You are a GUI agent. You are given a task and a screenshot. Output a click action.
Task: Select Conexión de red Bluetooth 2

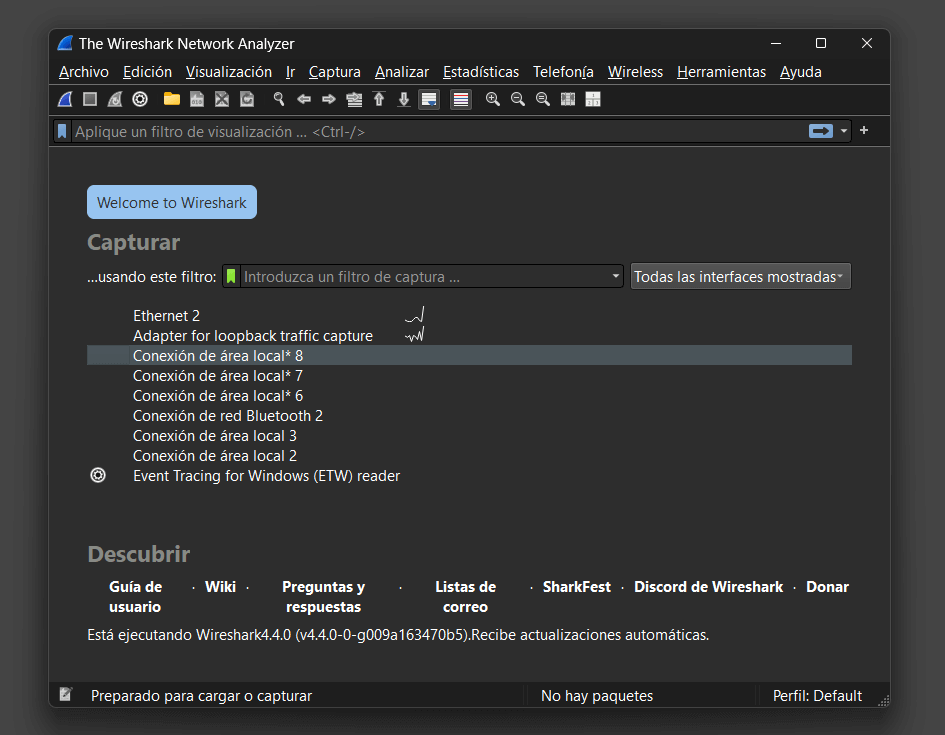point(469,416)
